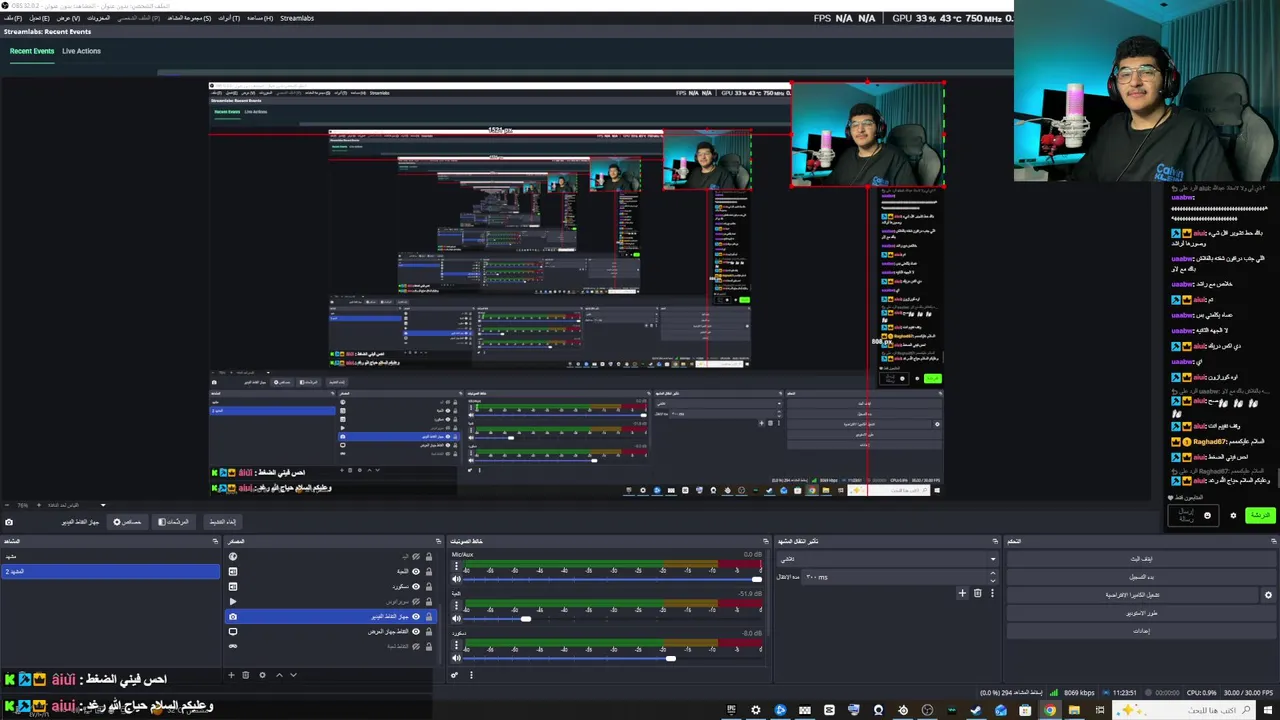Mute the دسكورد audio track speaker
This screenshot has height=720, width=1280.
click(x=456, y=658)
